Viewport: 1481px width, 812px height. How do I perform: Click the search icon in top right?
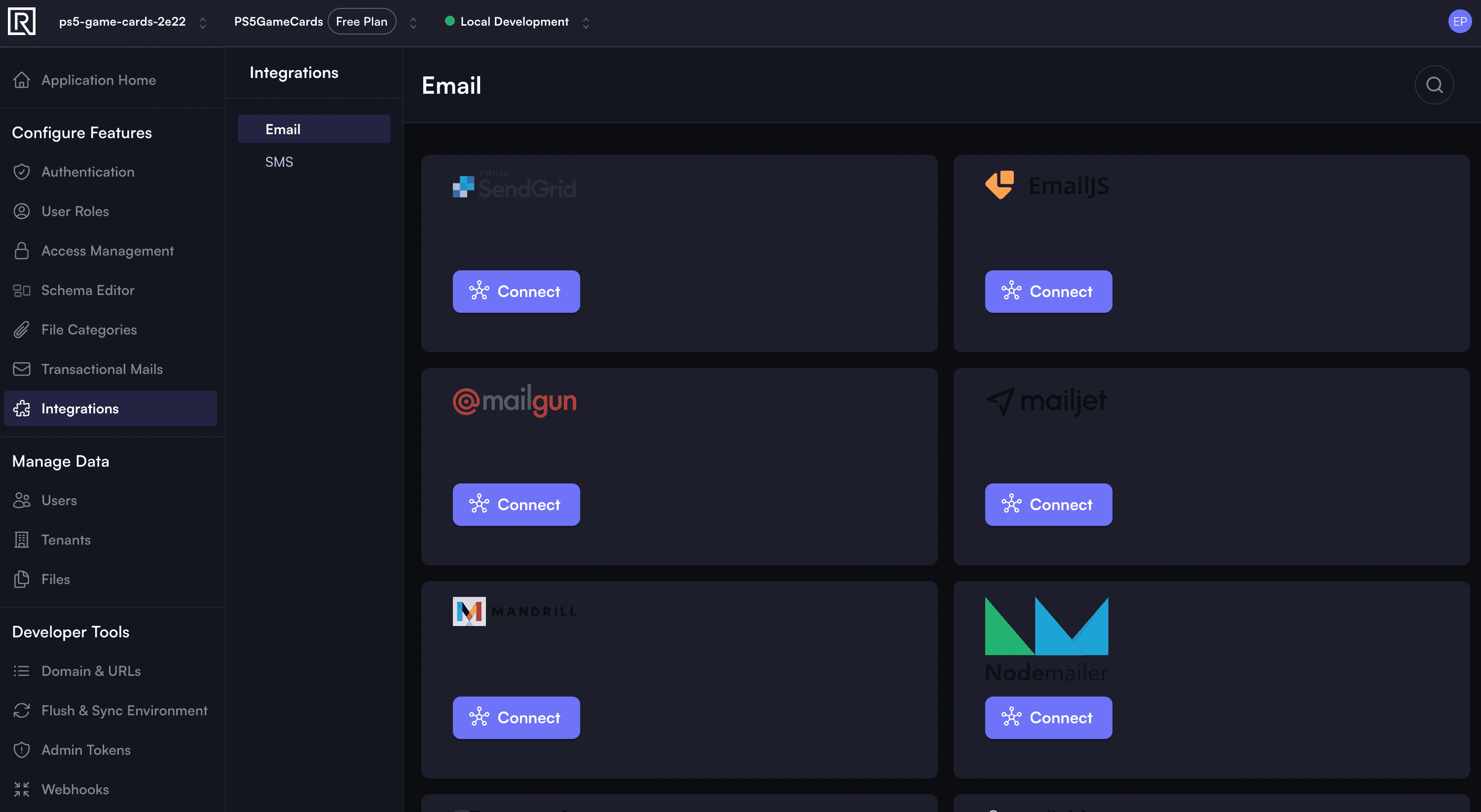[x=1434, y=84]
